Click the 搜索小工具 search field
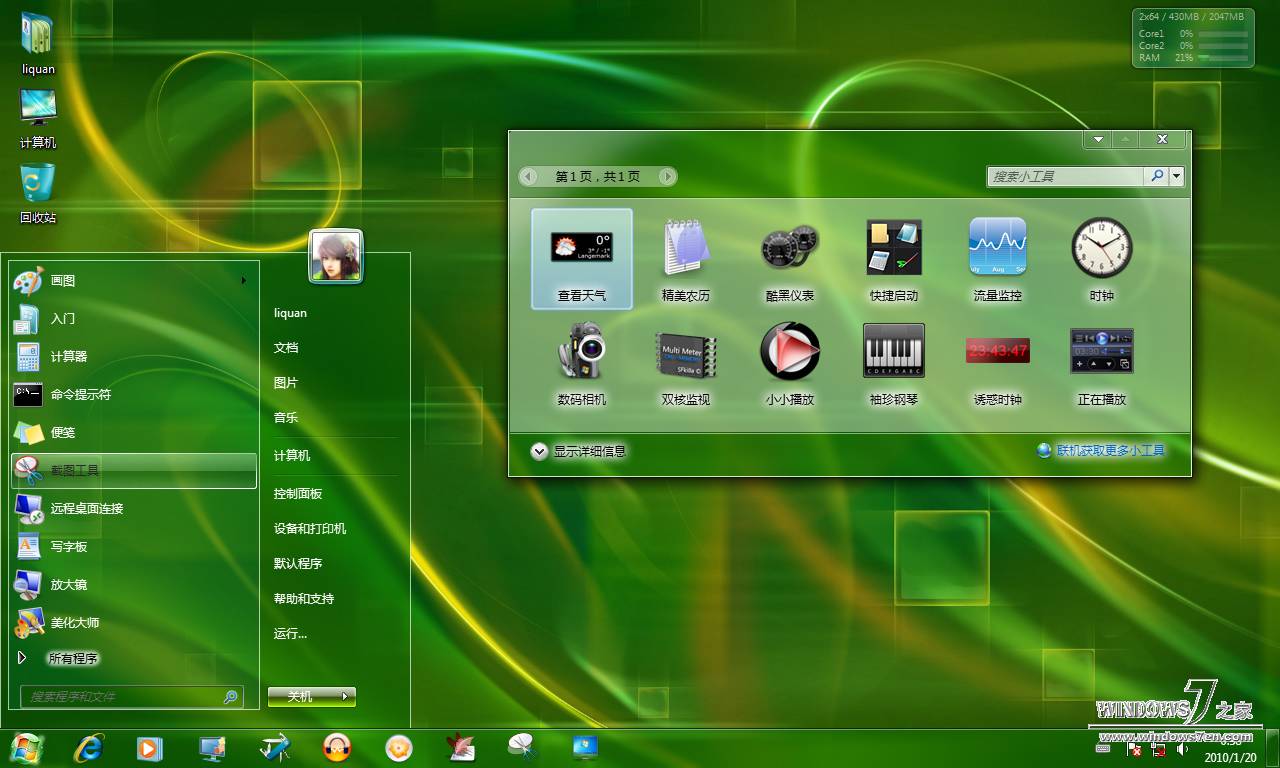Image resolution: width=1280 pixels, height=768 pixels. (x=1064, y=176)
